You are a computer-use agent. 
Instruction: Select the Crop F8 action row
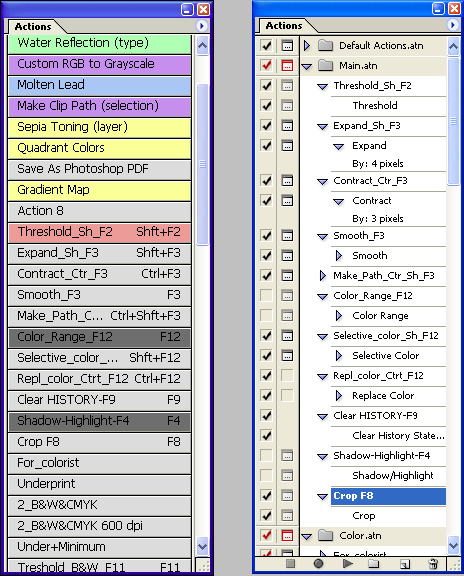(388, 496)
